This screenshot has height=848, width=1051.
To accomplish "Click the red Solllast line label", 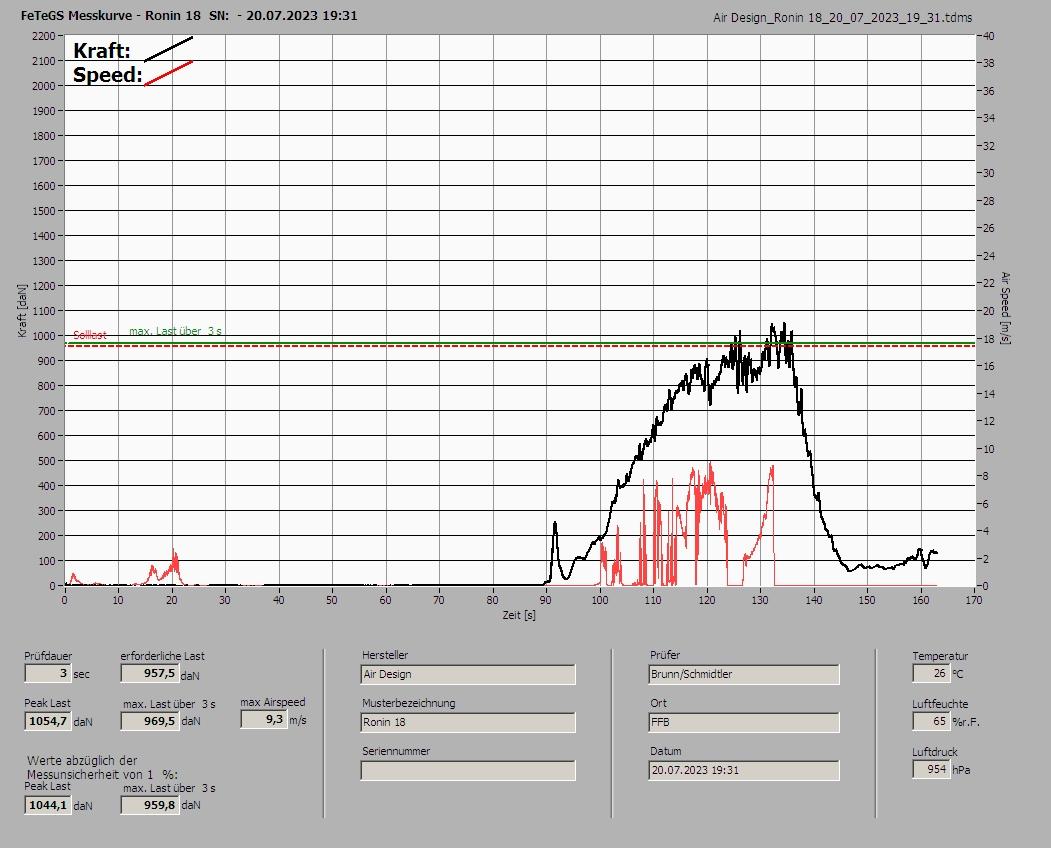I will 90,335.
